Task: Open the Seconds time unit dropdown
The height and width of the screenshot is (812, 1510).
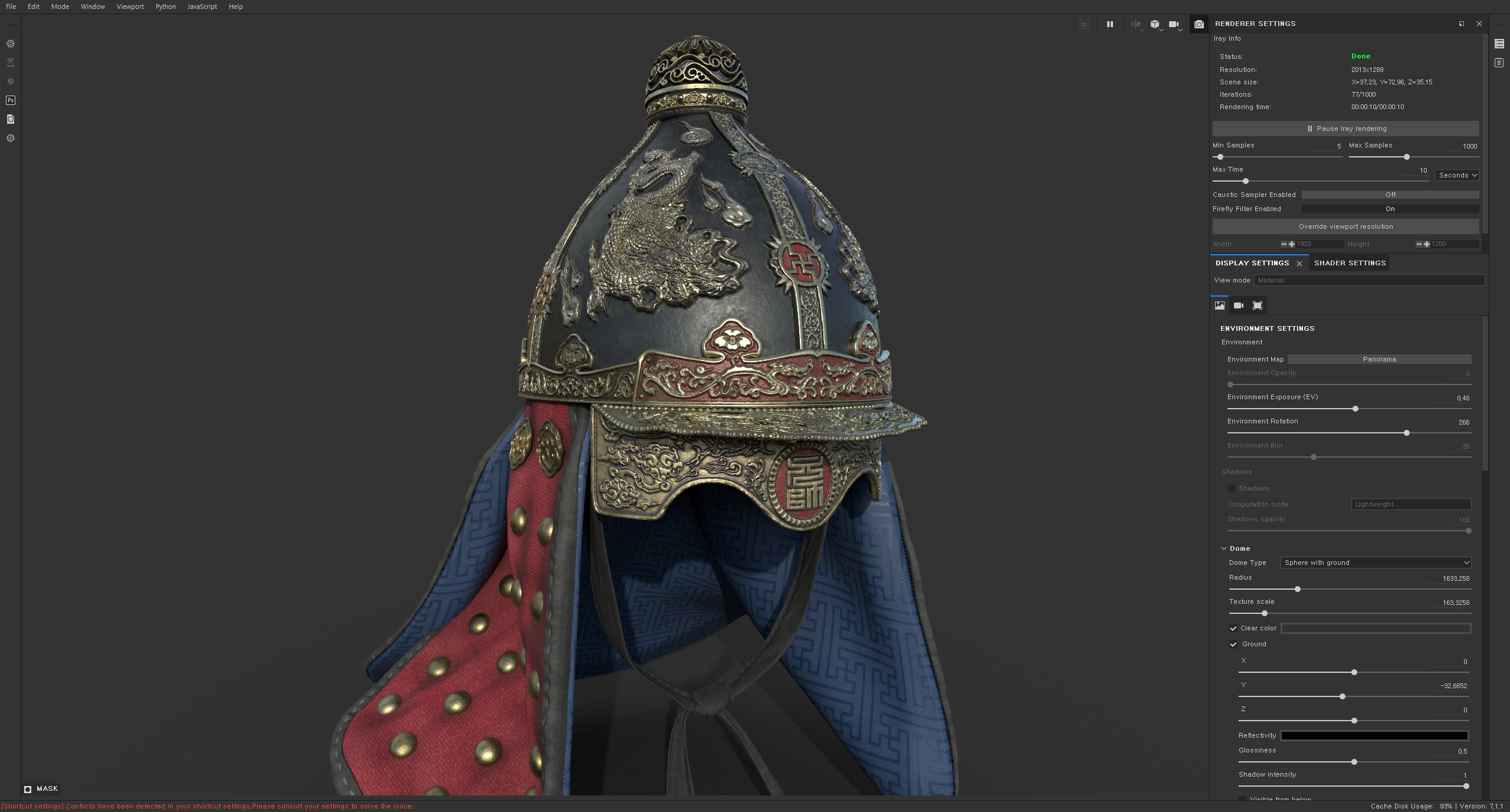Action: [x=1457, y=175]
